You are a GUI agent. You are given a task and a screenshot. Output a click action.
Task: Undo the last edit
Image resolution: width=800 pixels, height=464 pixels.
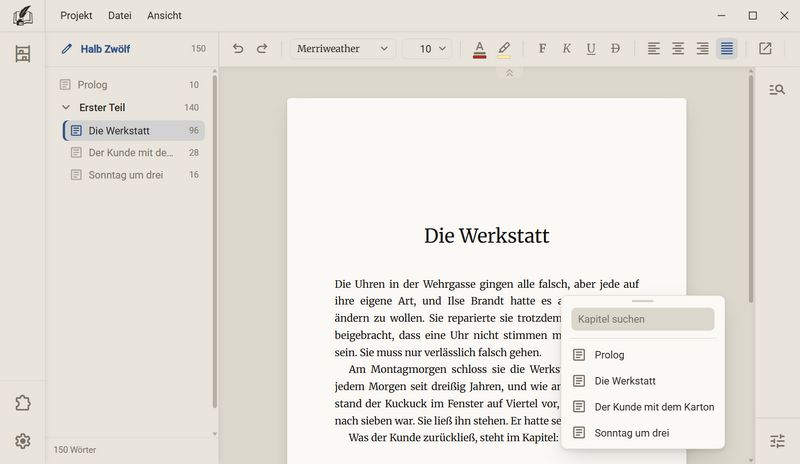238,48
